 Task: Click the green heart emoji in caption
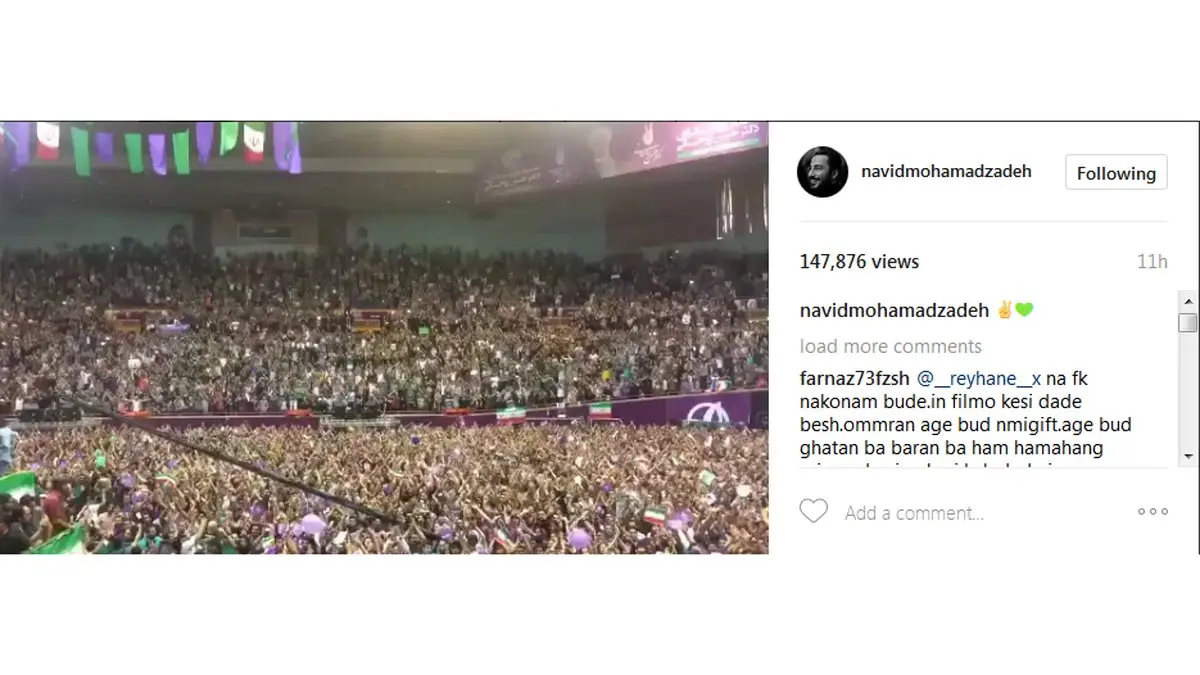pyautogui.click(x=1024, y=310)
